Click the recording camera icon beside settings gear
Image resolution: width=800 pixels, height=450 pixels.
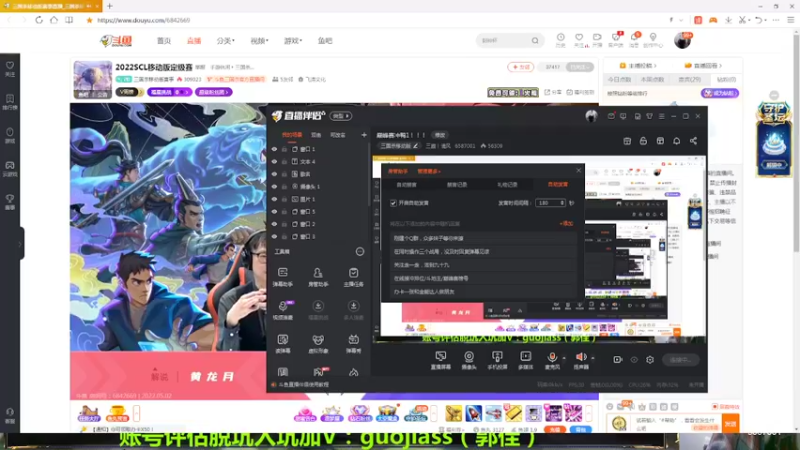(617, 360)
